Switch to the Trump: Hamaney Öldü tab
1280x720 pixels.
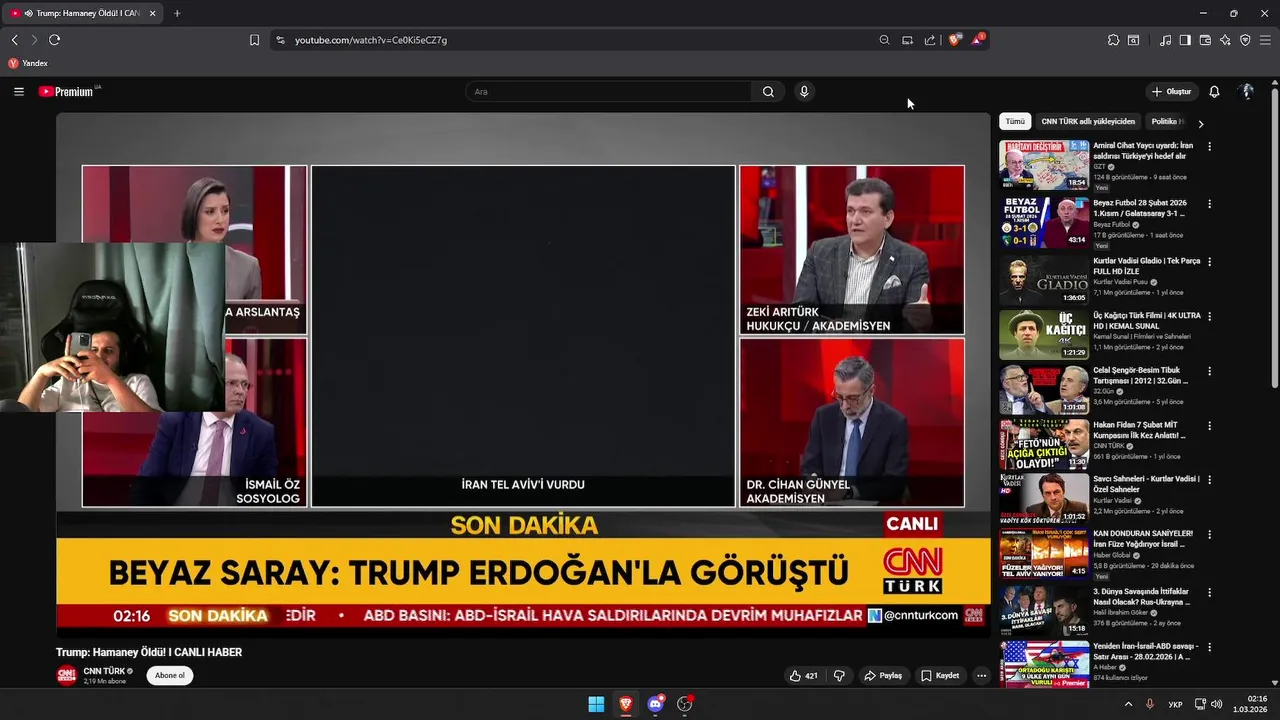point(82,13)
